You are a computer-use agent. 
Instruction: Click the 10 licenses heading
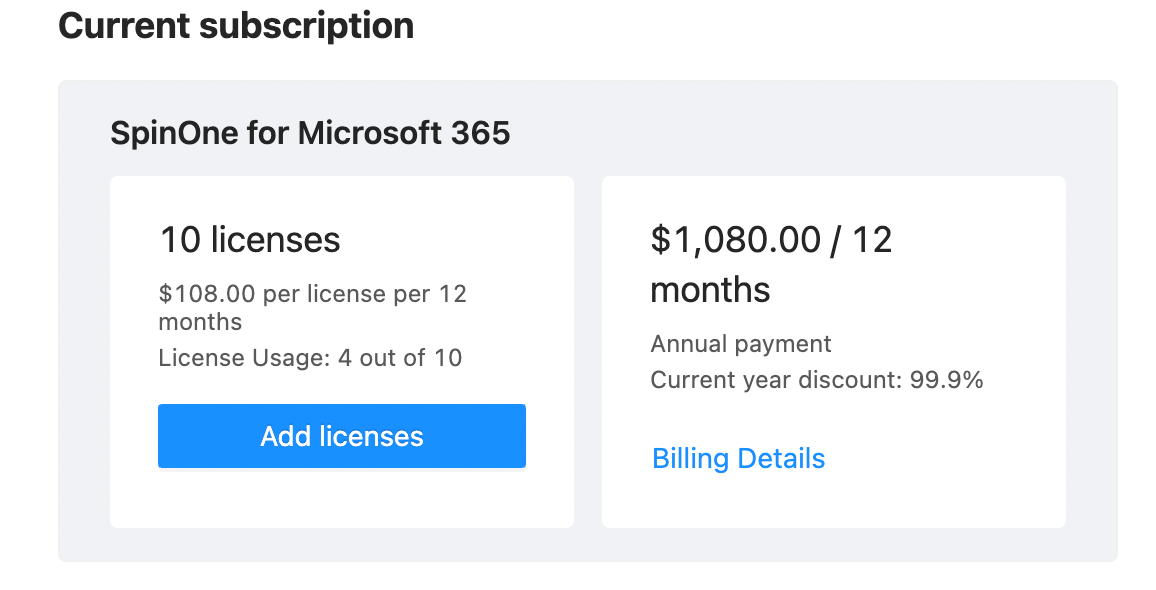pyautogui.click(x=250, y=240)
